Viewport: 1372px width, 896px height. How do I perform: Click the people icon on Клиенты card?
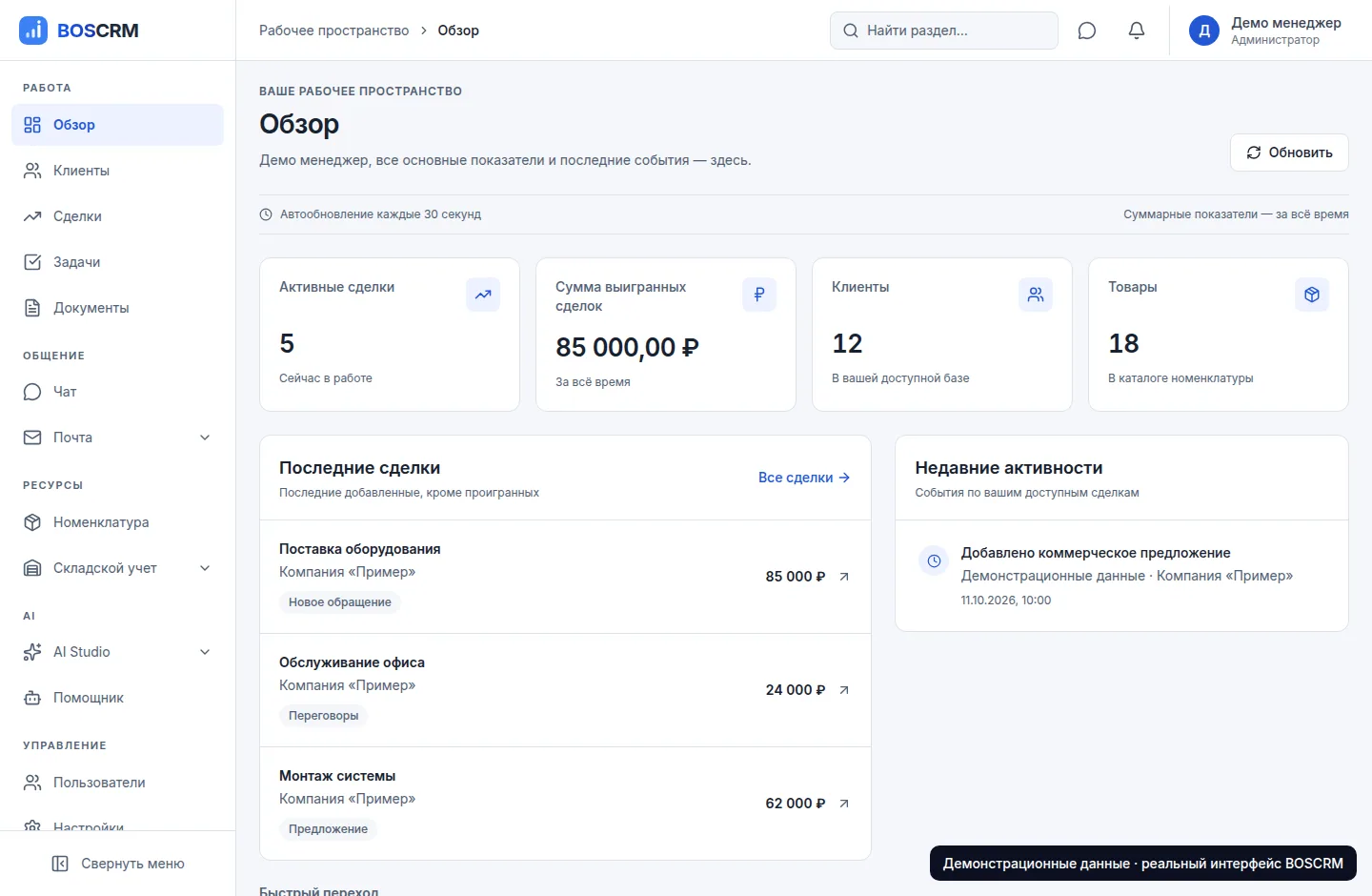[x=1036, y=295]
